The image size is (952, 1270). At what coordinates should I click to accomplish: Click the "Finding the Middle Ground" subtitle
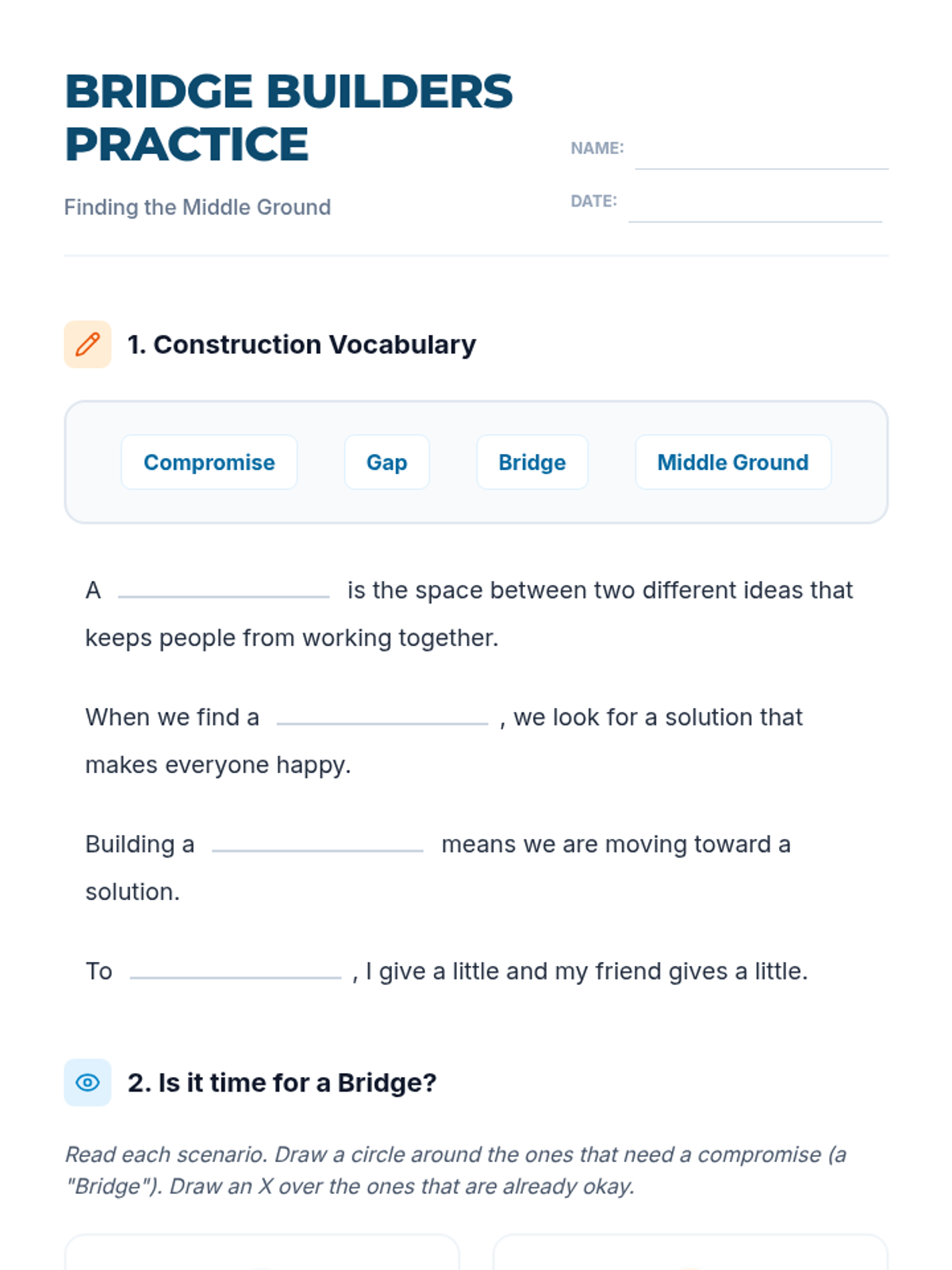coord(198,207)
